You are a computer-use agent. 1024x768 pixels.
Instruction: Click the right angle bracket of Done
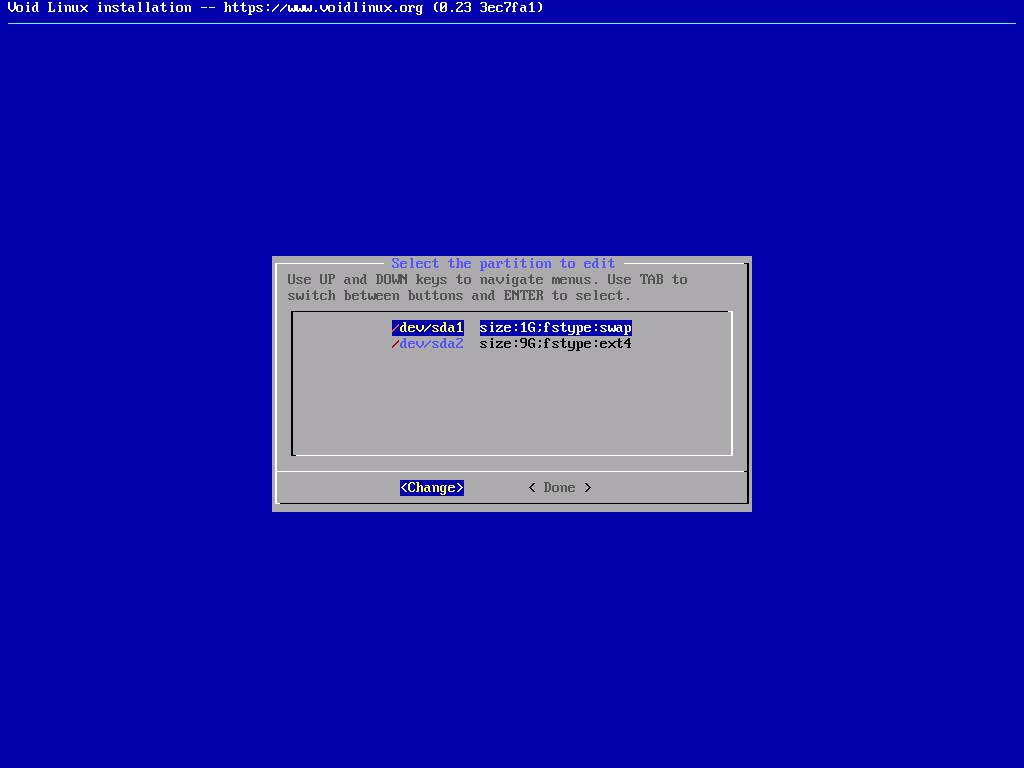pyautogui.click(x=588, y=488)
